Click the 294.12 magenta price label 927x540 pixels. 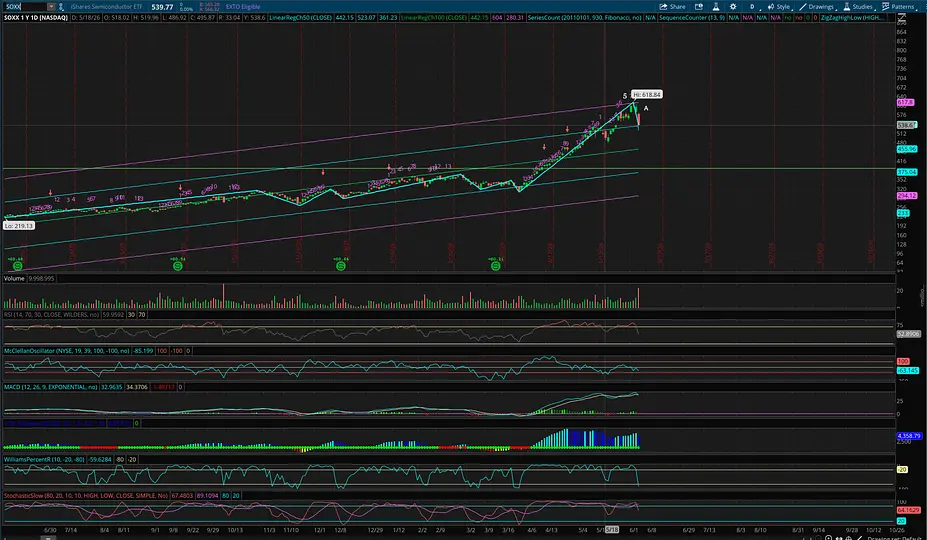pyautogui.click(x=907, y=195)
